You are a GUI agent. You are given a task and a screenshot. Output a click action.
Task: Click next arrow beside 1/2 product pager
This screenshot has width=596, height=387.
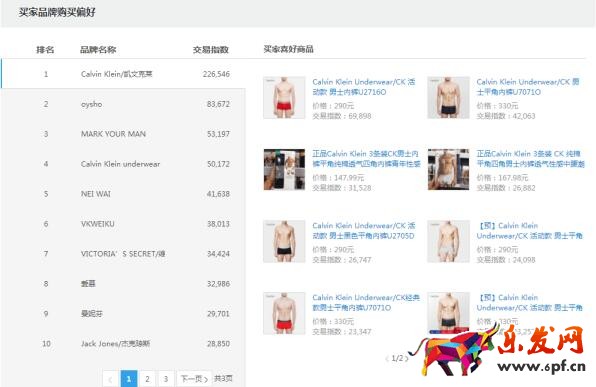click(x=406, y=358)
